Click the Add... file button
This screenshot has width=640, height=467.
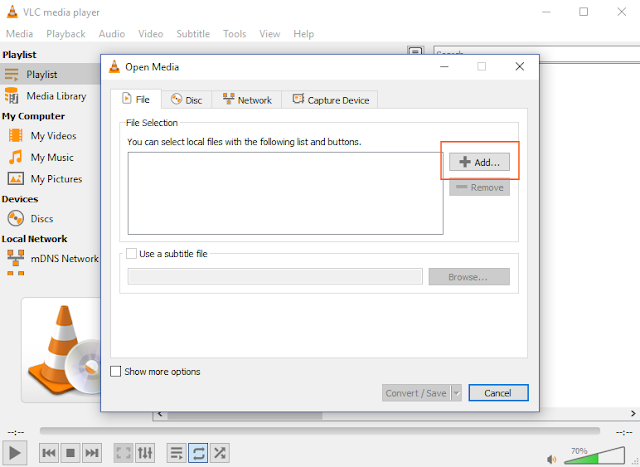[479, 162]
